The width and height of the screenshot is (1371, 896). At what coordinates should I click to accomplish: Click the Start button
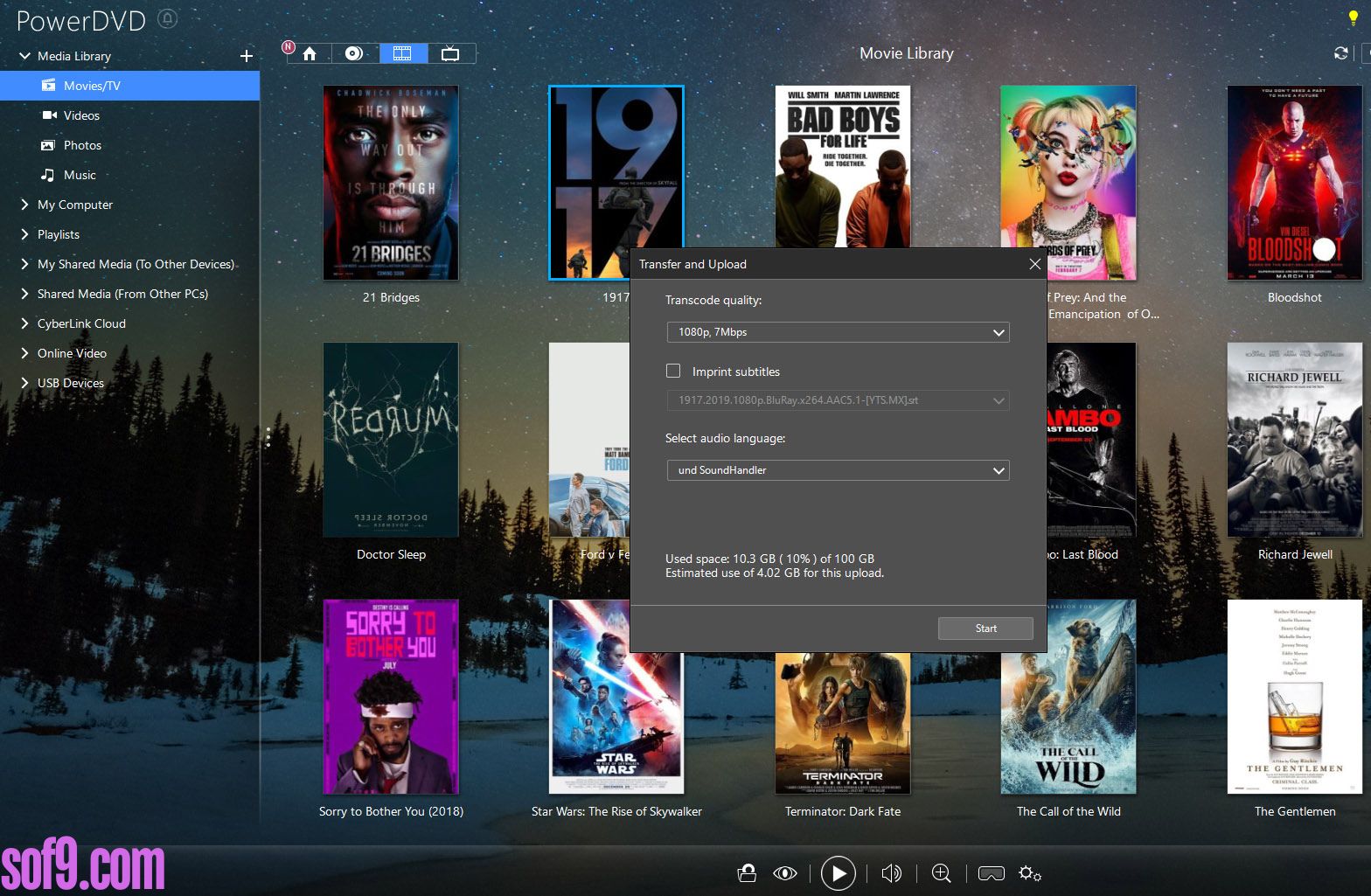985,629
